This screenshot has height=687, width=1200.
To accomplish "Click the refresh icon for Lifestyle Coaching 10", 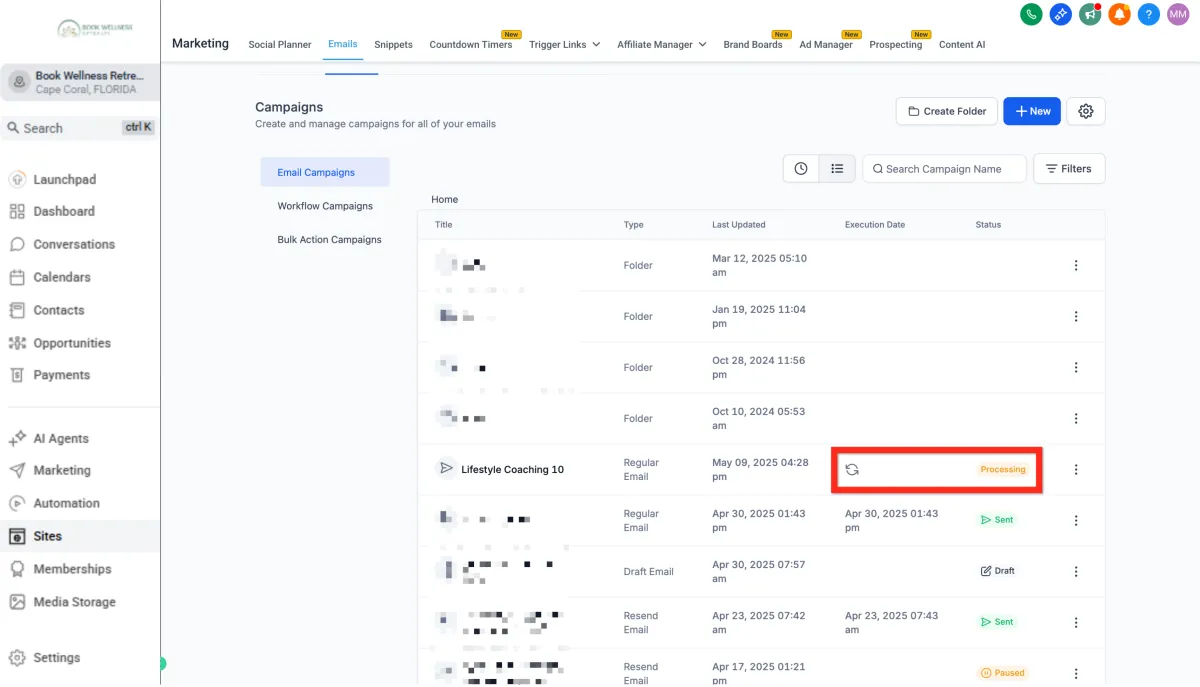I will point(852,469).
